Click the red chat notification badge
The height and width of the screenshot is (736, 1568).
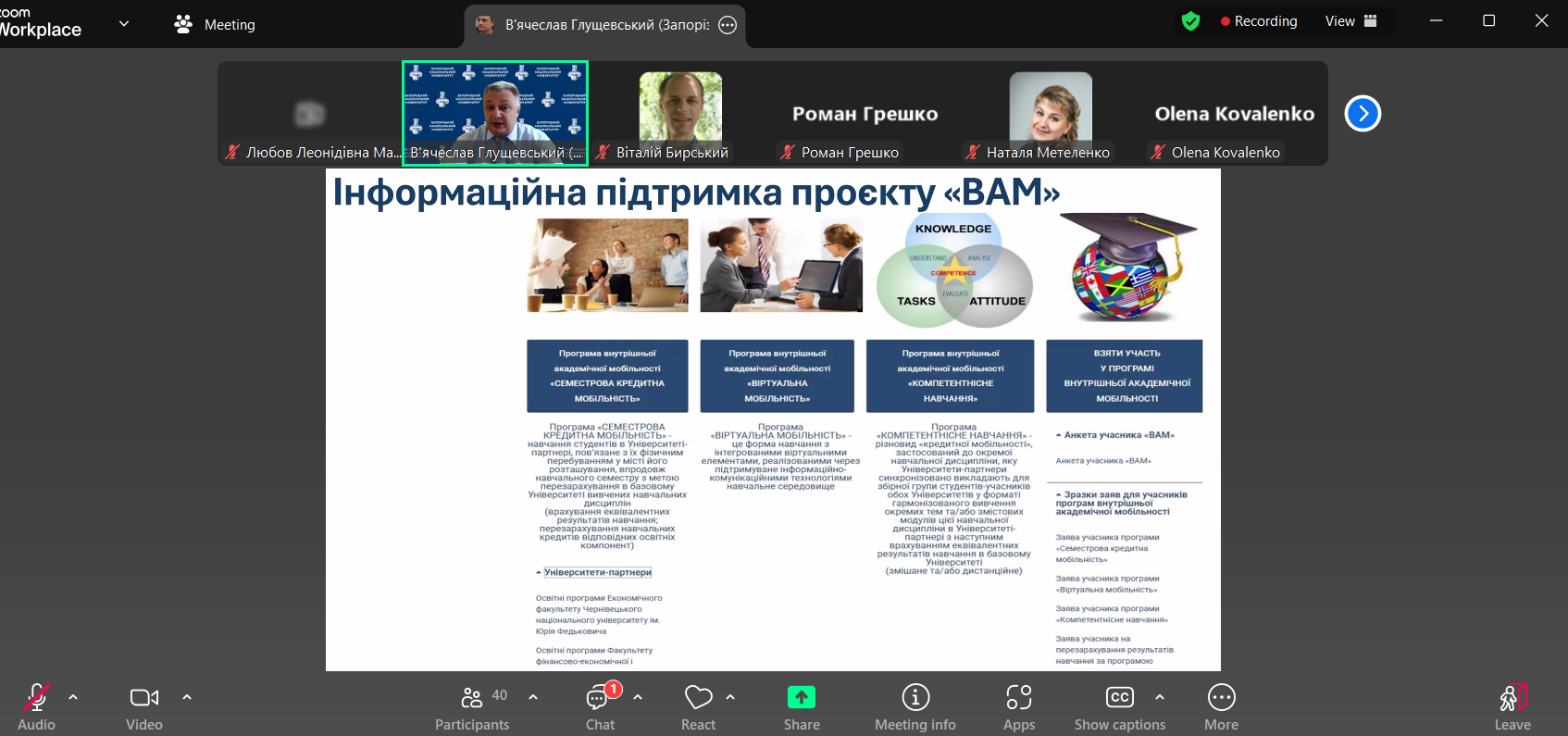613,690
